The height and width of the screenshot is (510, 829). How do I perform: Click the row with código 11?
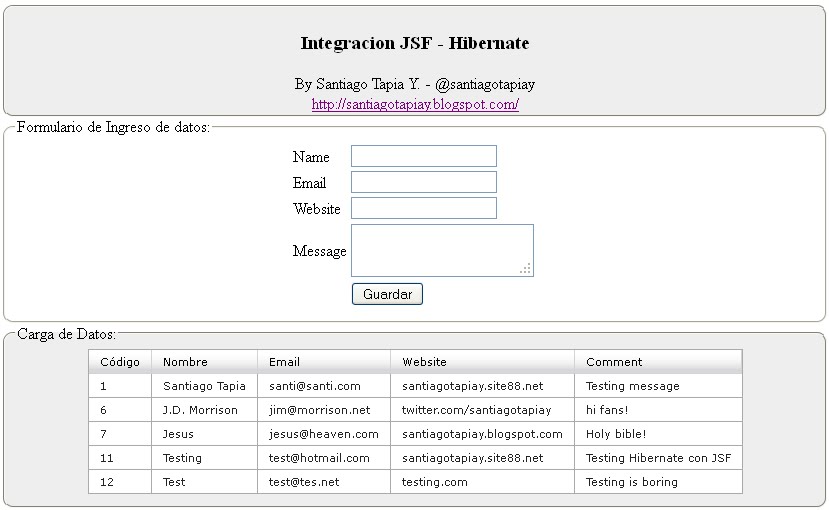click(x=416, y=458)
